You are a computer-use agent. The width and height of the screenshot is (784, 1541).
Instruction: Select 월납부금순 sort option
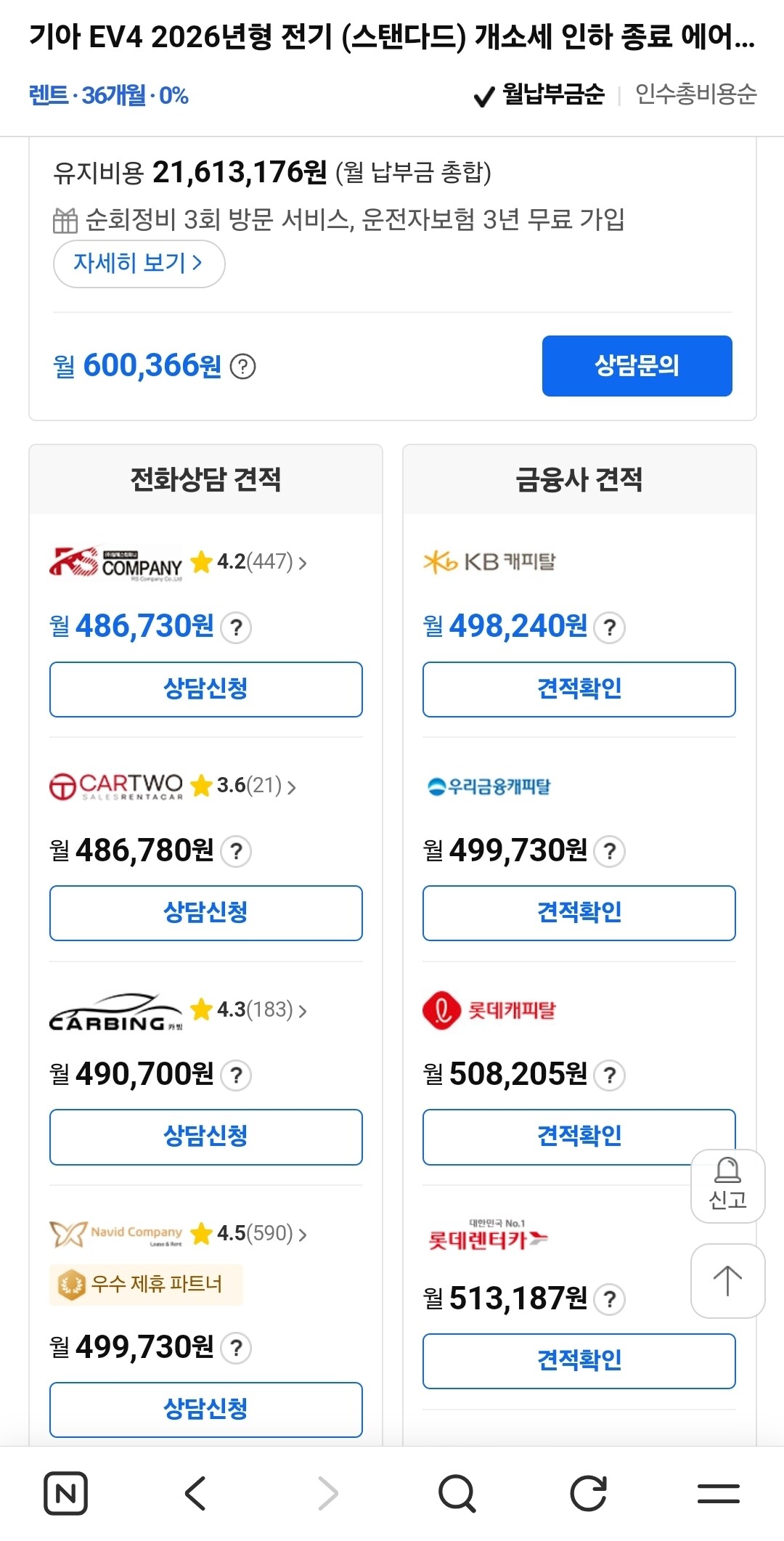tap(539, 94)
